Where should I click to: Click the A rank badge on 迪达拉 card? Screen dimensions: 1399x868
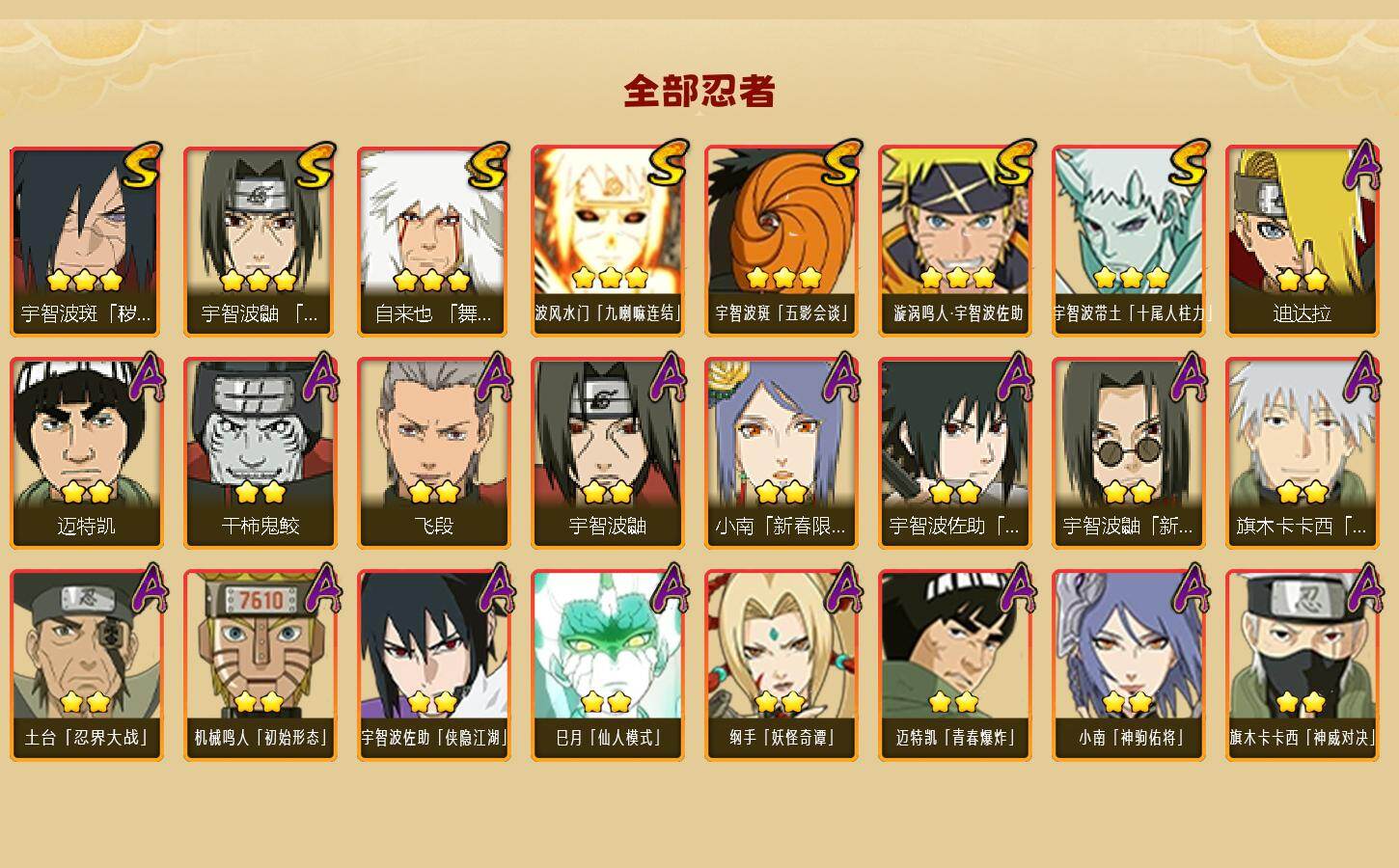[1363, 164]
